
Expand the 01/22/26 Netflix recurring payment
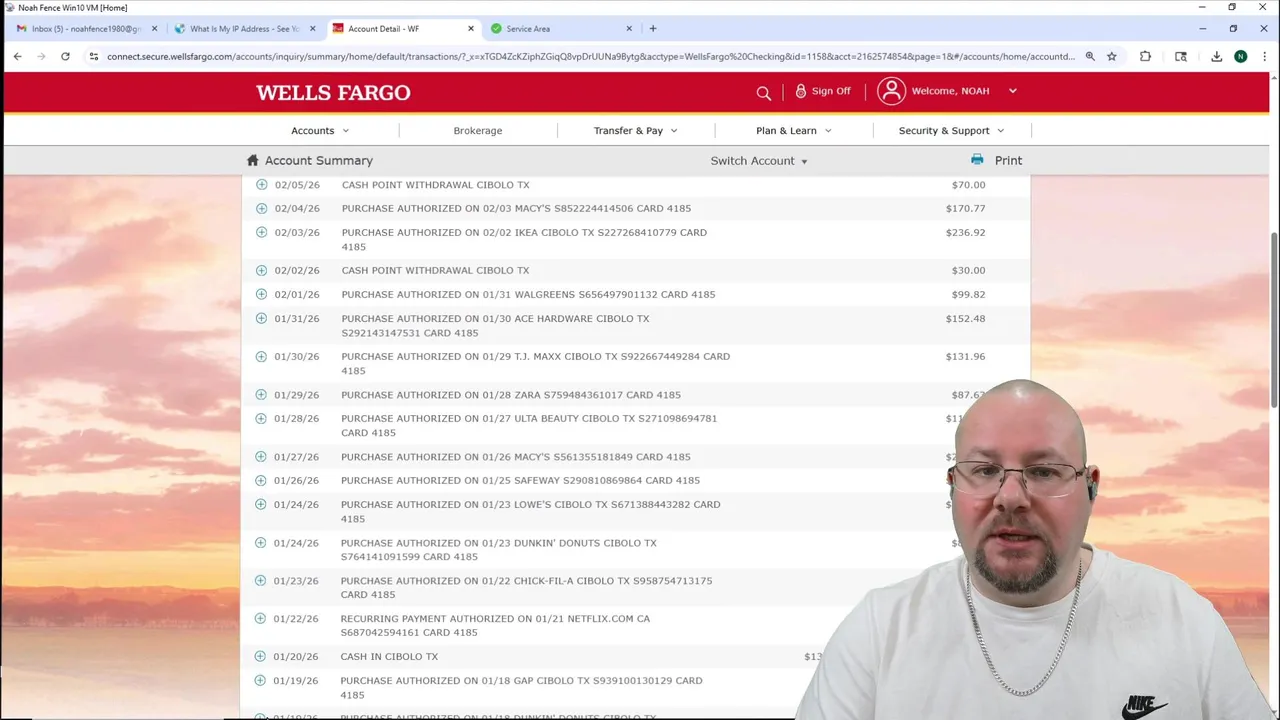pos(260,619)
